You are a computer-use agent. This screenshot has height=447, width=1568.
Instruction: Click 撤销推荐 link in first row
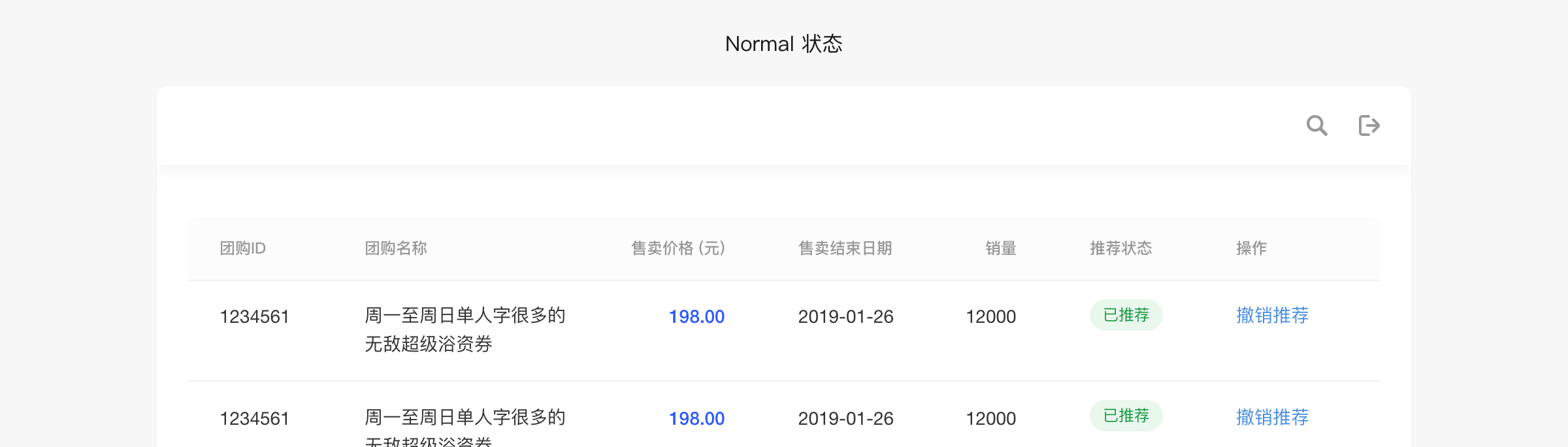coord(1272,316)
